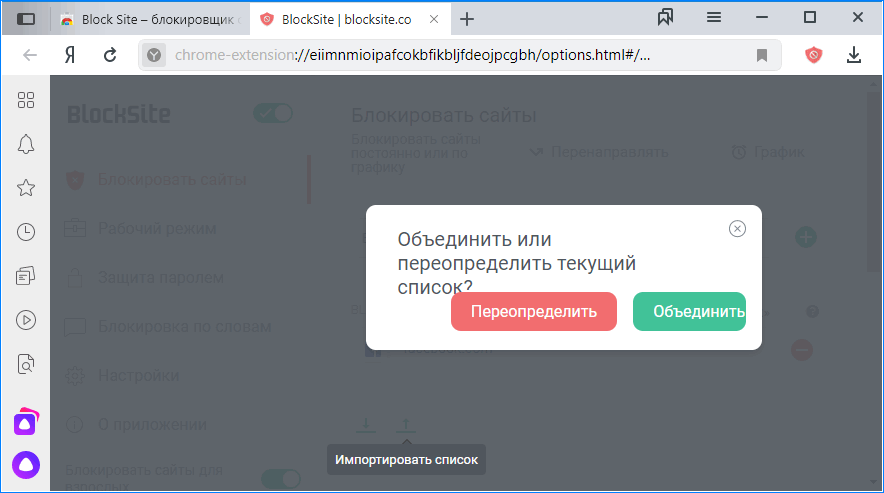Open the Alice assistant purple icon

[x=26, y=465]
